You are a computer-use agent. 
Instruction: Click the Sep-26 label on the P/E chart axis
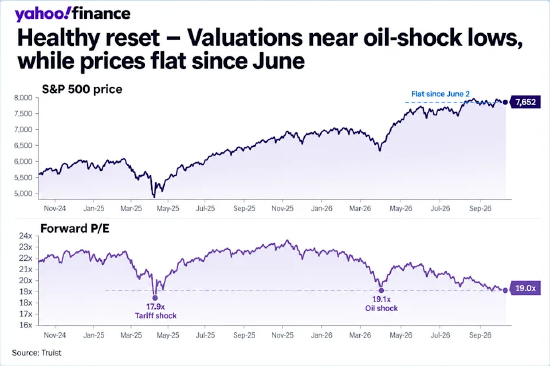480,335
